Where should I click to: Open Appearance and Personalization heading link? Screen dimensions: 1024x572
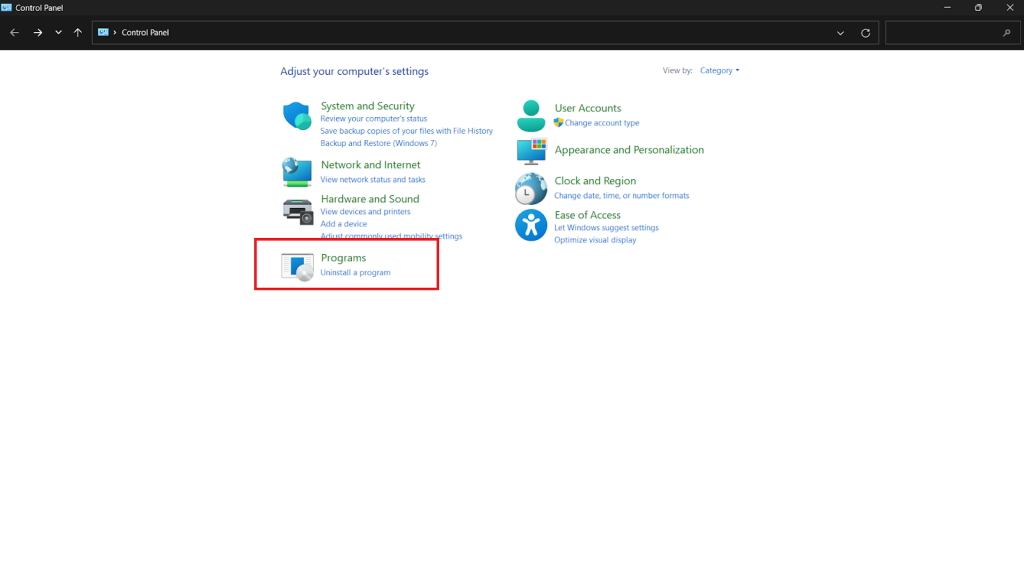click(629, 150)
